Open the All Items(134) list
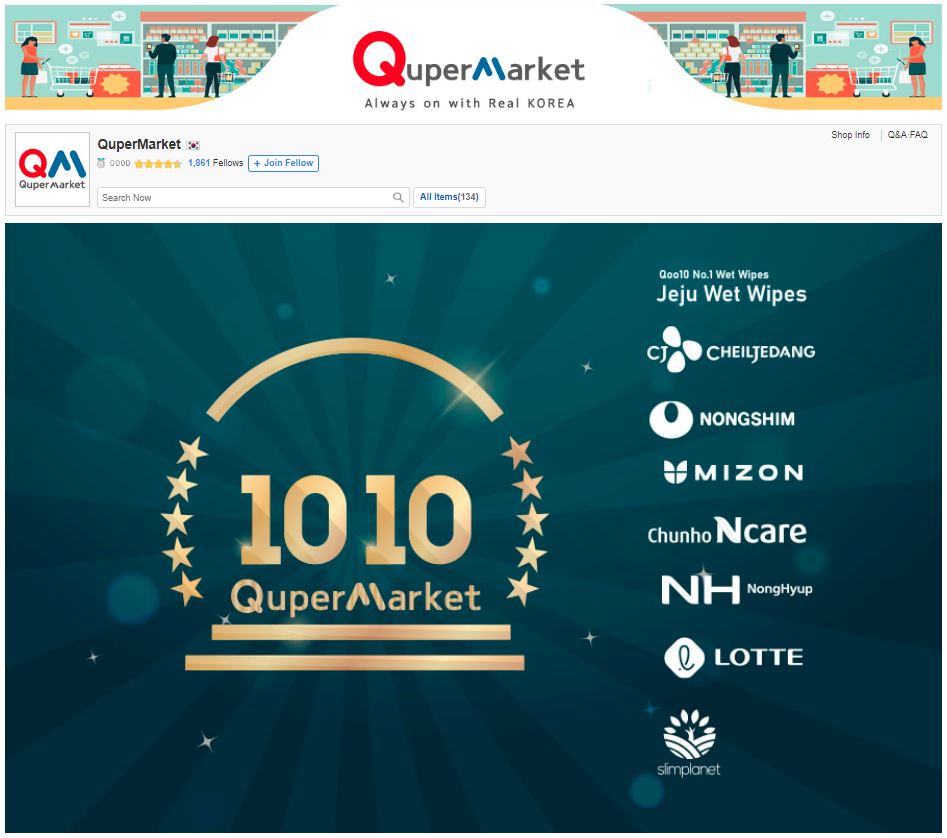947x838 pixels. click(449, 198)
